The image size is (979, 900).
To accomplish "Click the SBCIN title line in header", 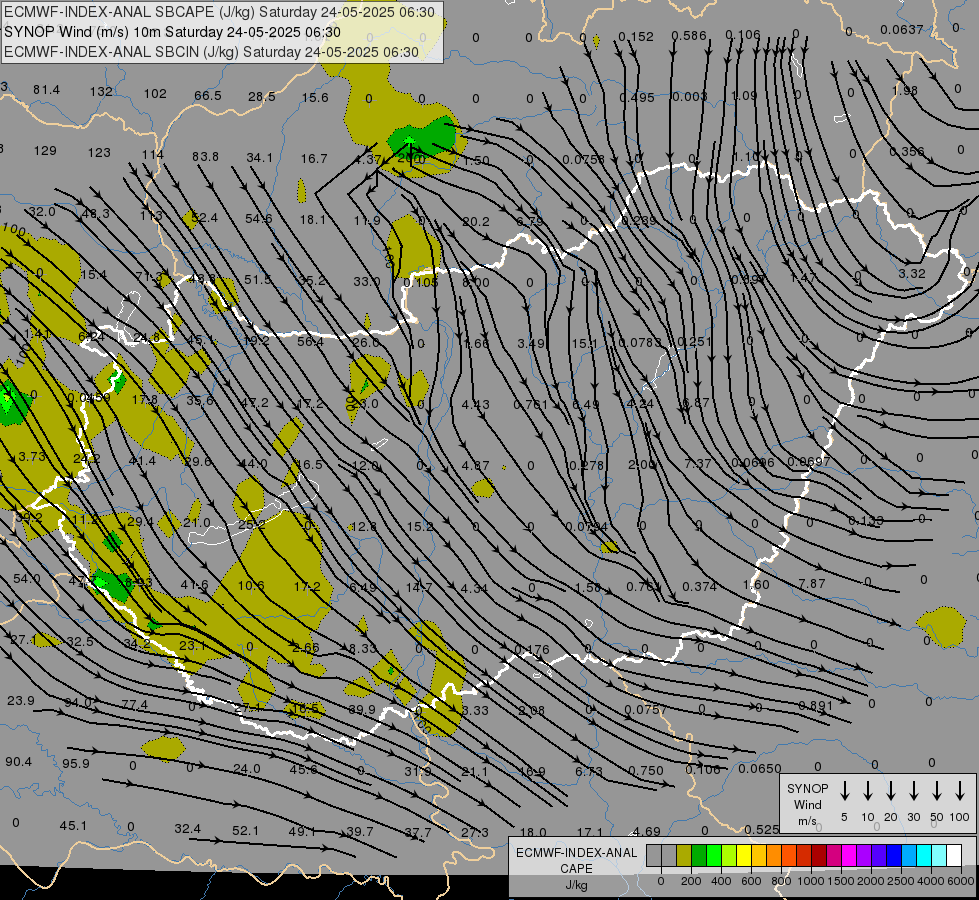I will pyautogui.click(x=211, y=52).
